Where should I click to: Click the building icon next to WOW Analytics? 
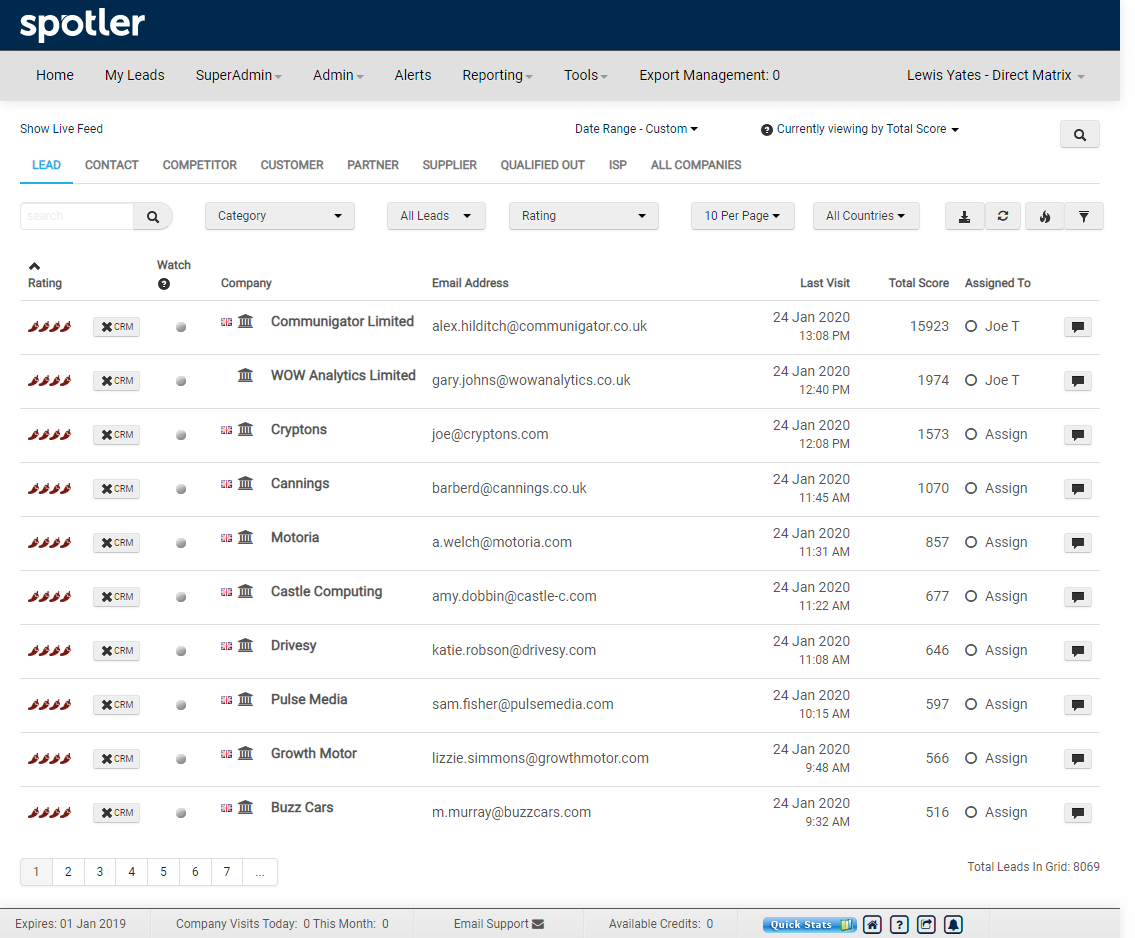tap(245, 375)
